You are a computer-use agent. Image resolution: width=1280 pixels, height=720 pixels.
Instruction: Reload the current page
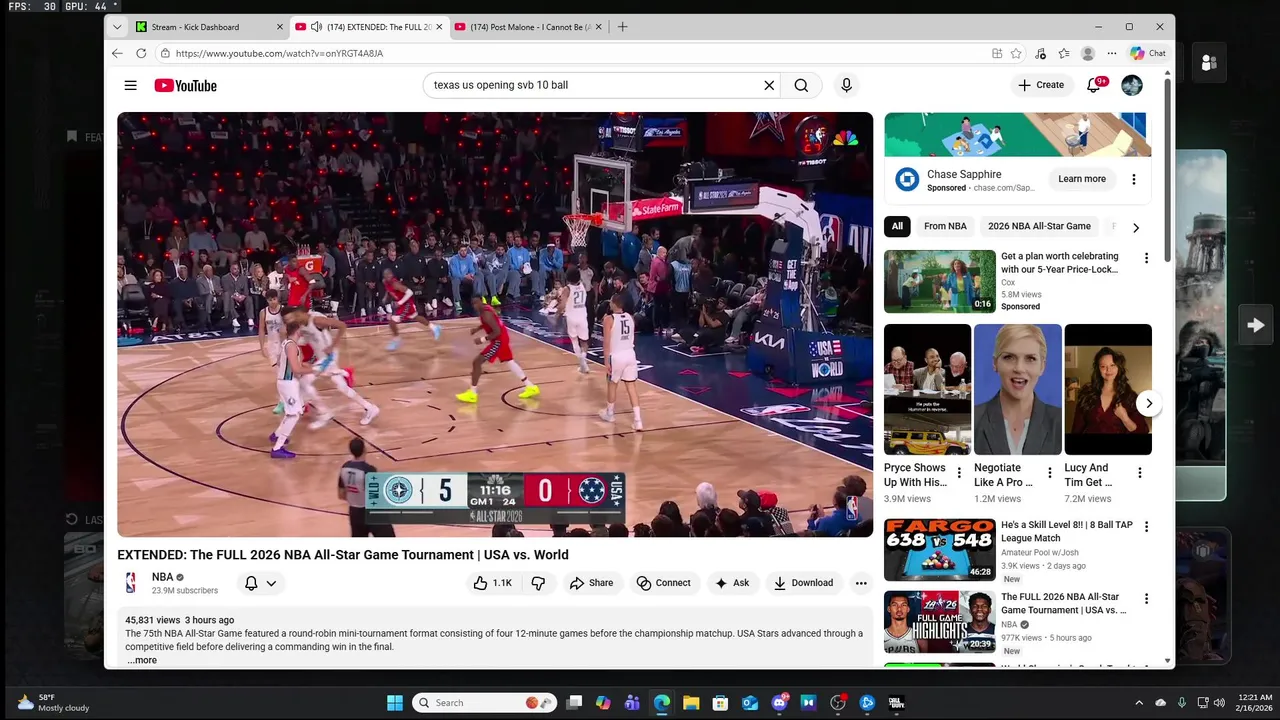(141, 53)
